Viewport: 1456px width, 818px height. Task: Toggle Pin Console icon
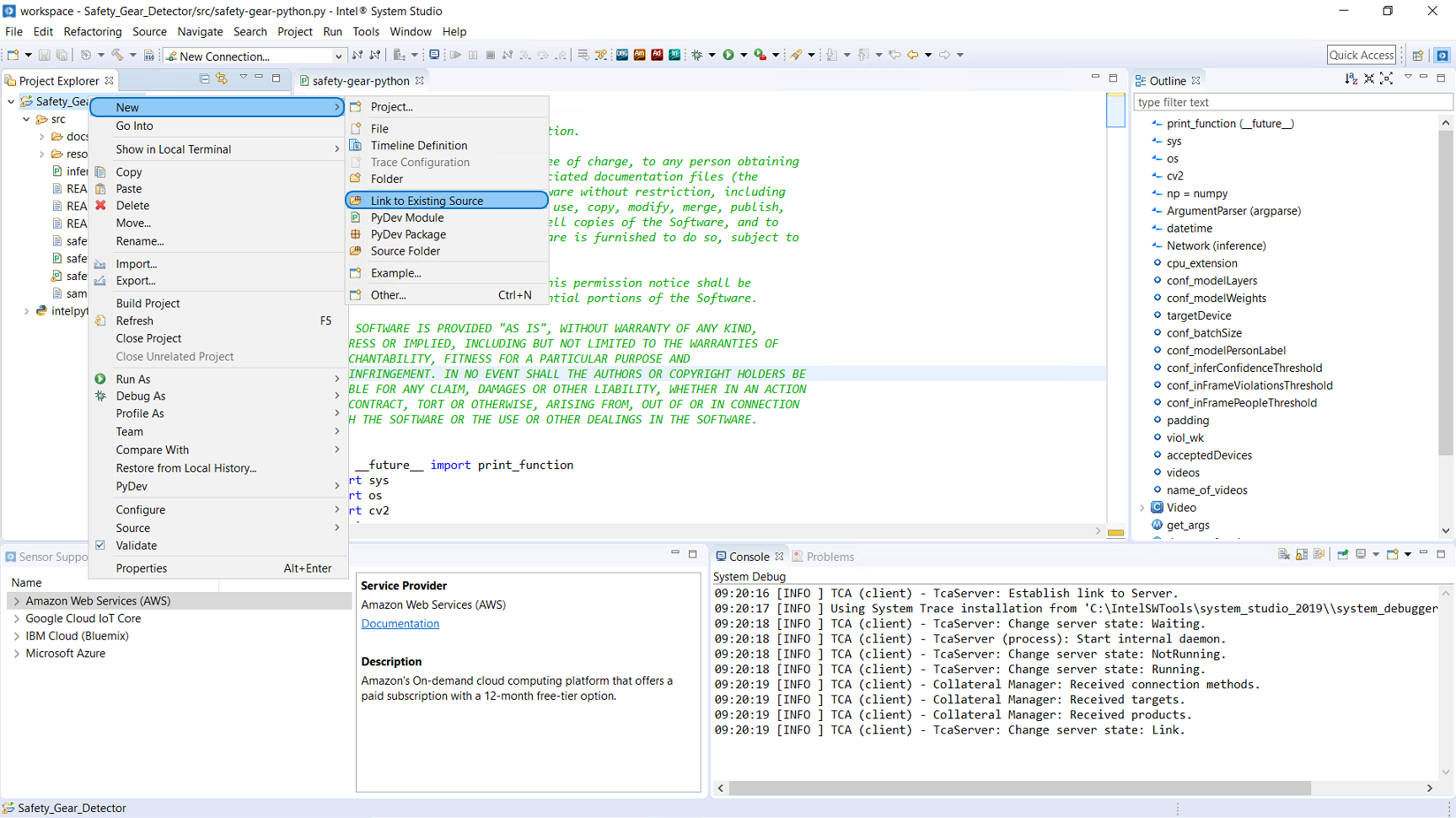click(x=1343, y=554)
